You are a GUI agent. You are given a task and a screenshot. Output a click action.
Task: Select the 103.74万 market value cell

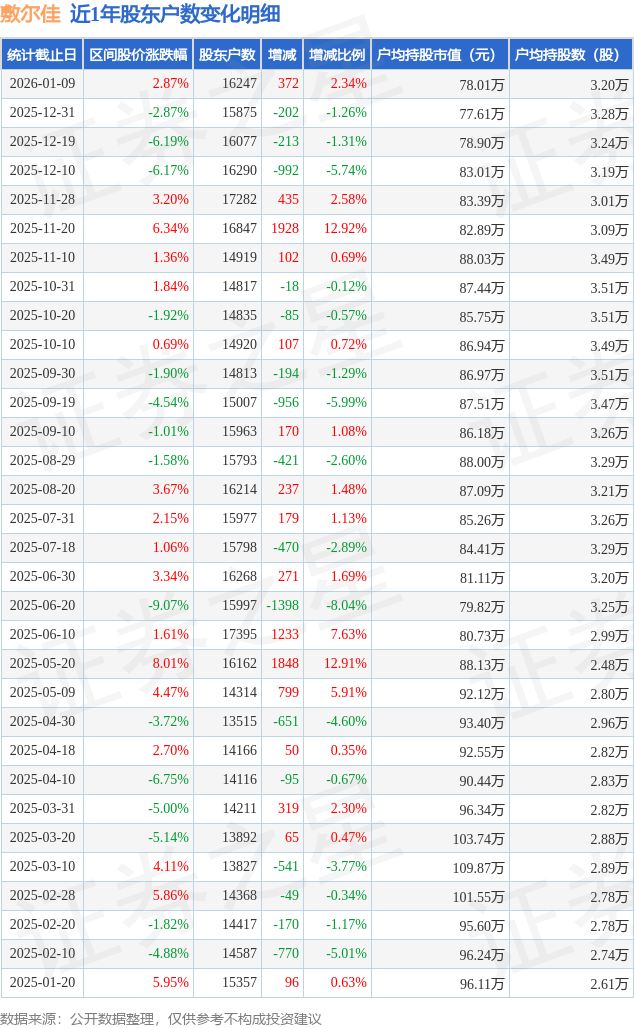[x=478, y=838]
